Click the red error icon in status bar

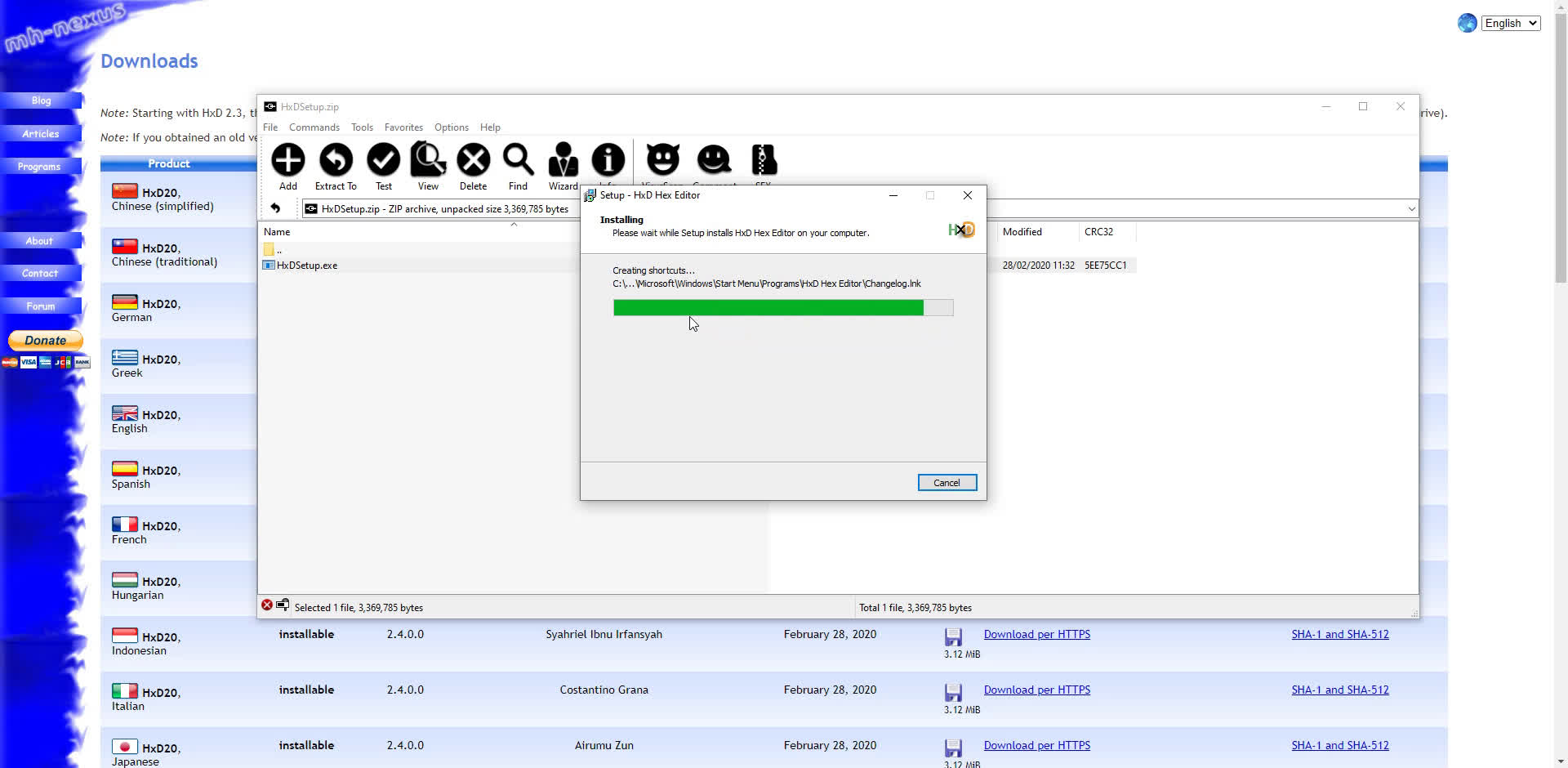[267, 605]
